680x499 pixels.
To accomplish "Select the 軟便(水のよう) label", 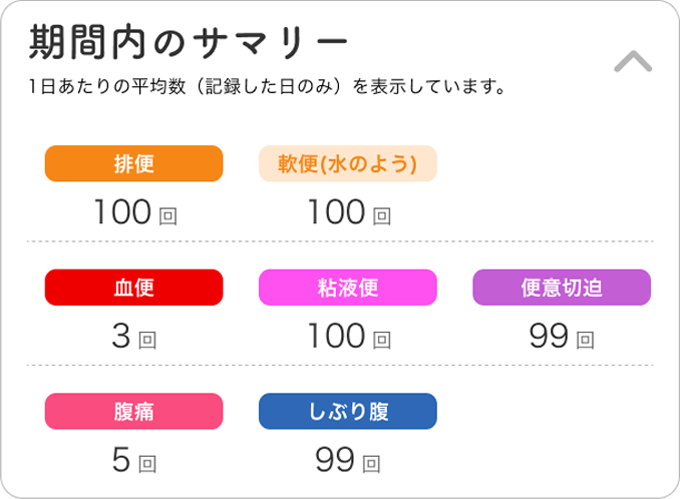I will (348, 163).
